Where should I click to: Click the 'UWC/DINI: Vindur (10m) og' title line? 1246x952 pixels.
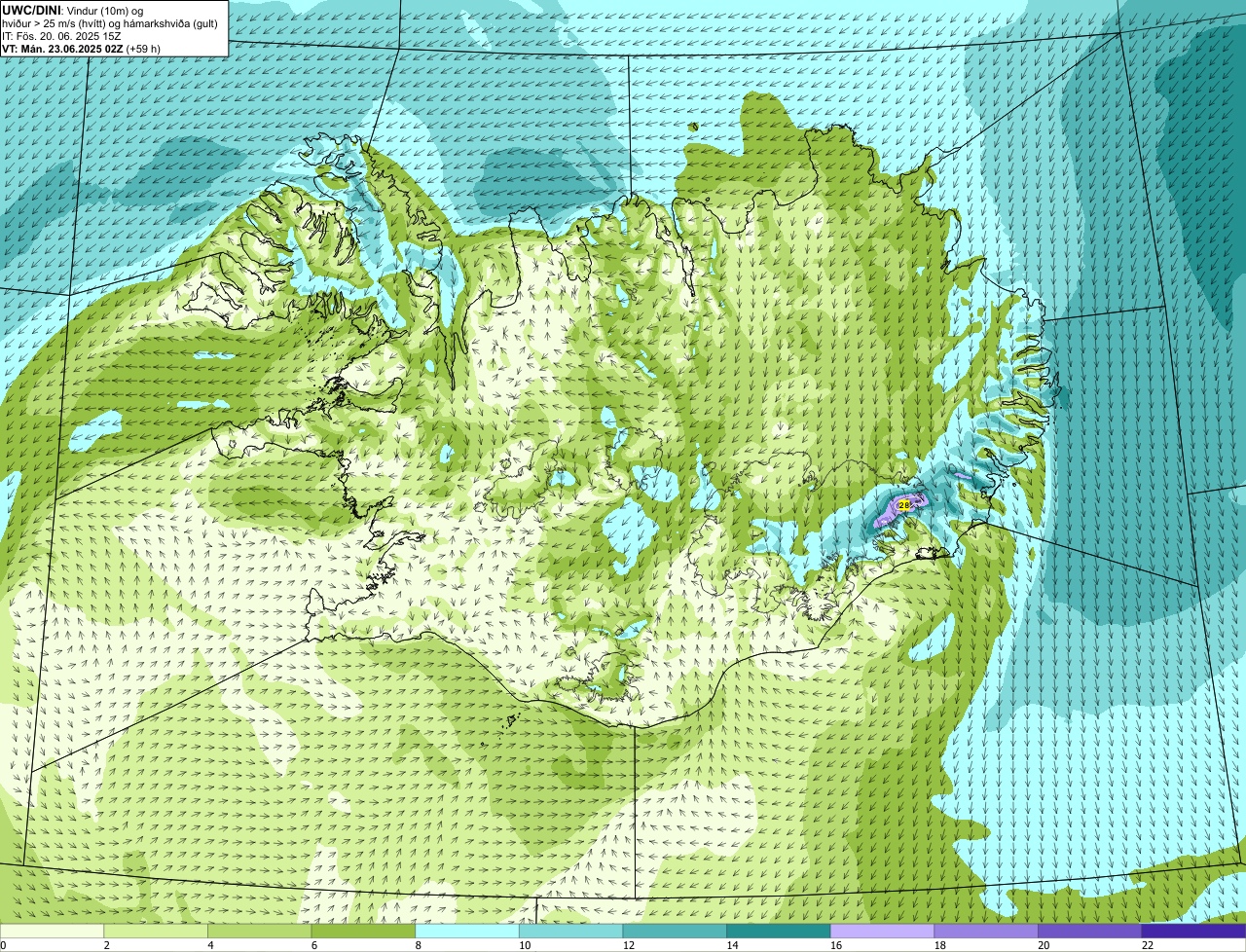click(x=73, y=10)
